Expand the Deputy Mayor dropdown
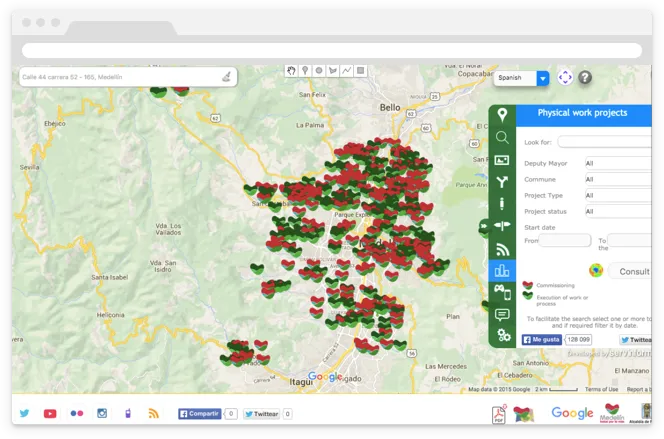 [617, 163]
